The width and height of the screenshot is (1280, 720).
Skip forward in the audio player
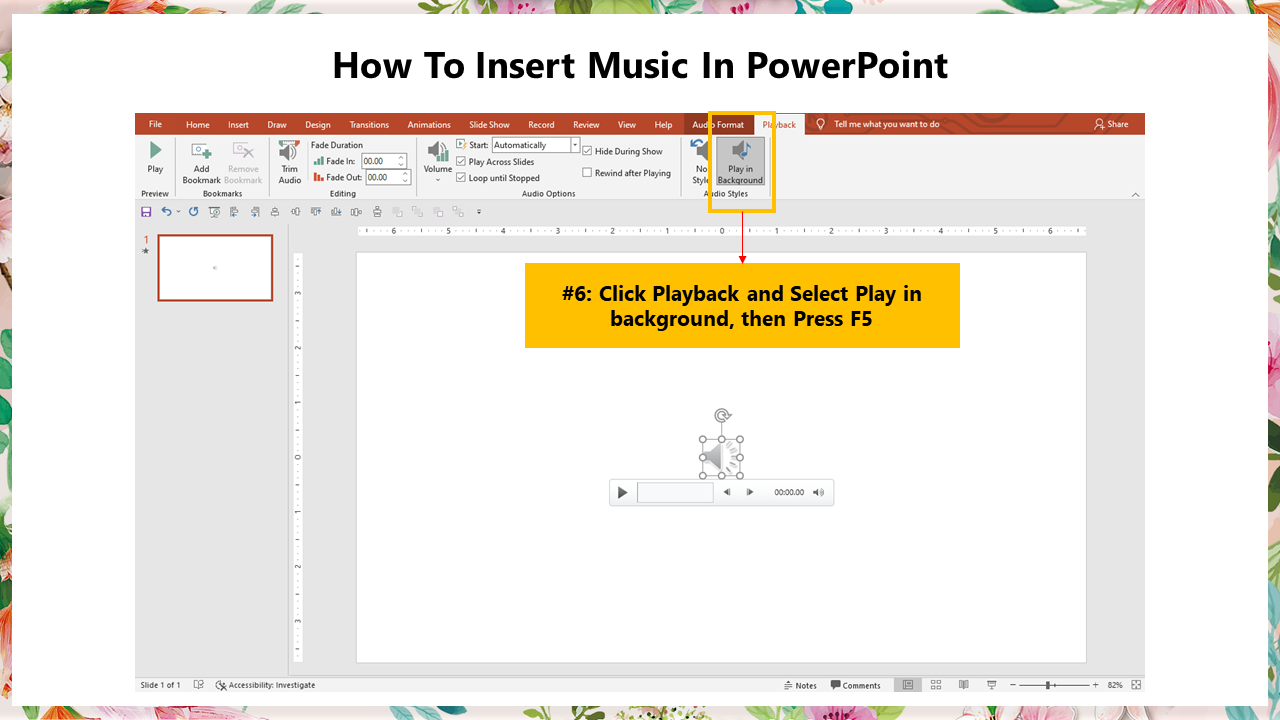(x=750, y=492)
